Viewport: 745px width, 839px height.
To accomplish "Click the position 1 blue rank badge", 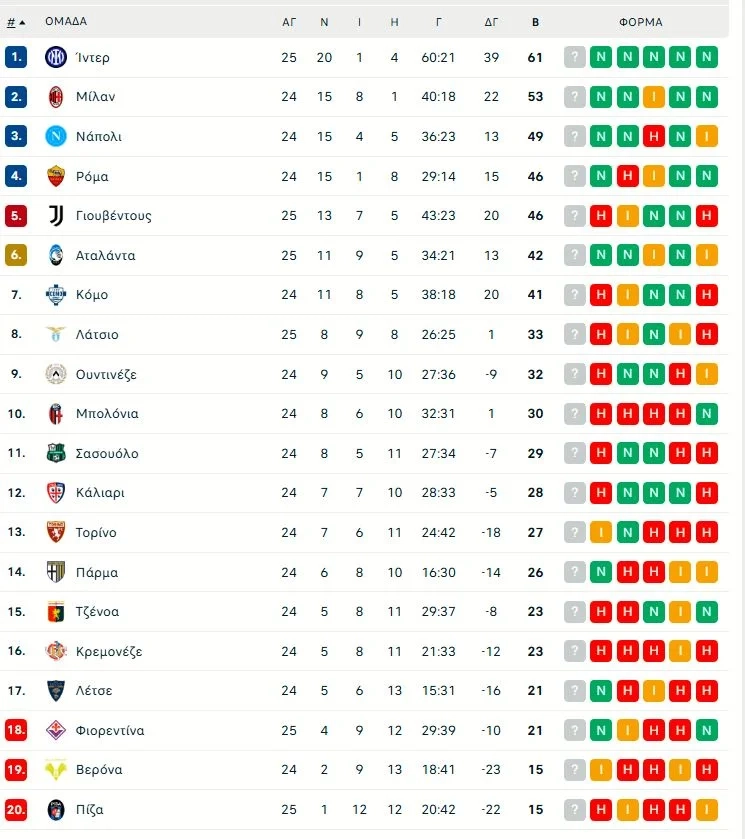I will 15,57.
